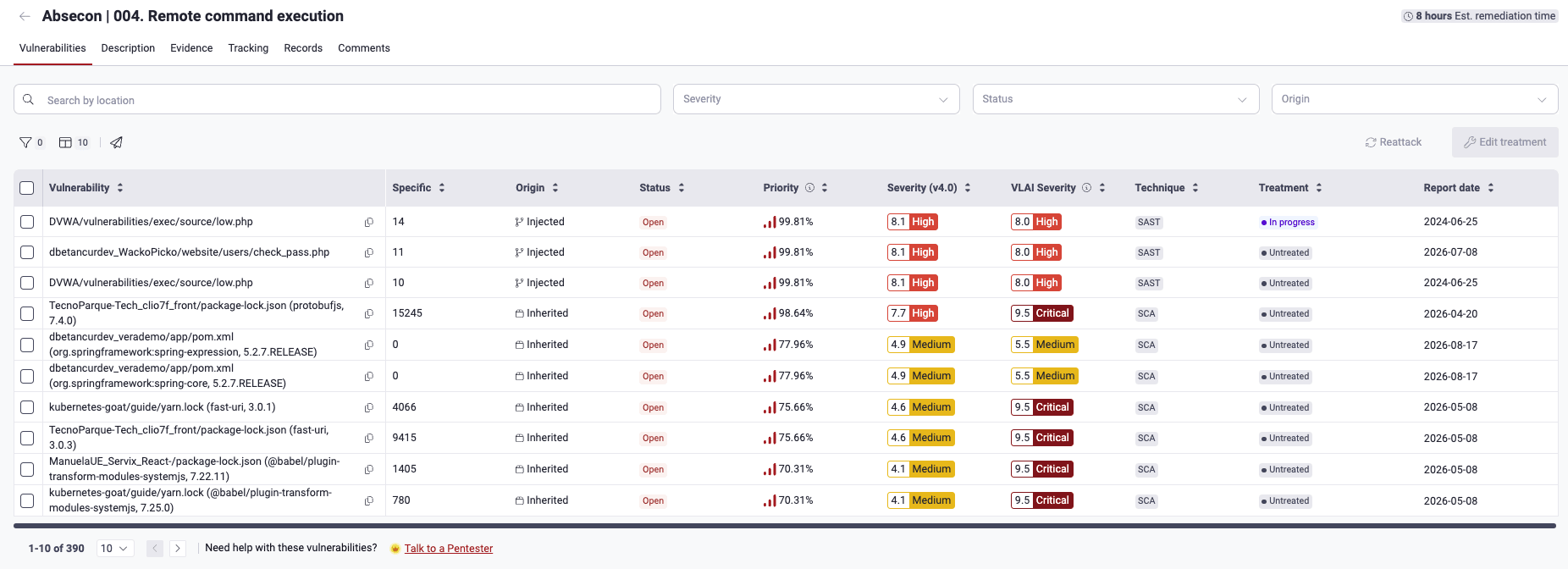Go to the previous page arrow
Screen dimensions: 1568x569
(x=155, y=549)
